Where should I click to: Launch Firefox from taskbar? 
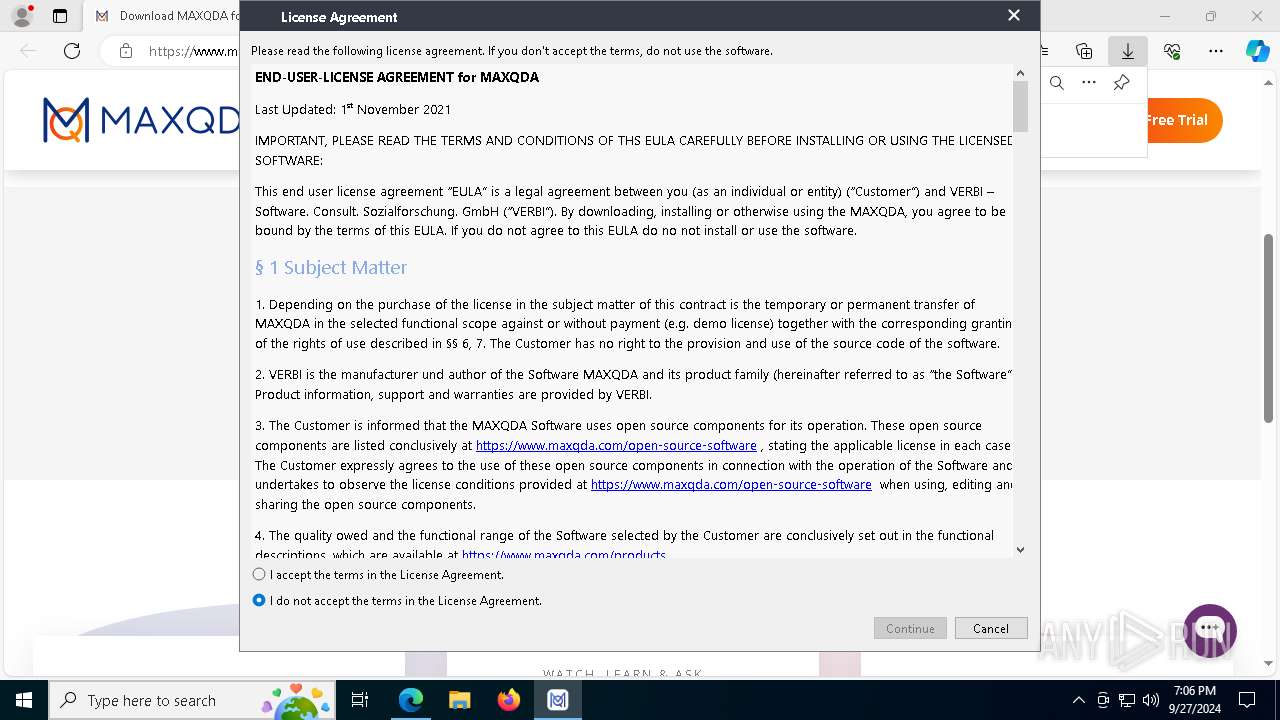coord(509,700)
